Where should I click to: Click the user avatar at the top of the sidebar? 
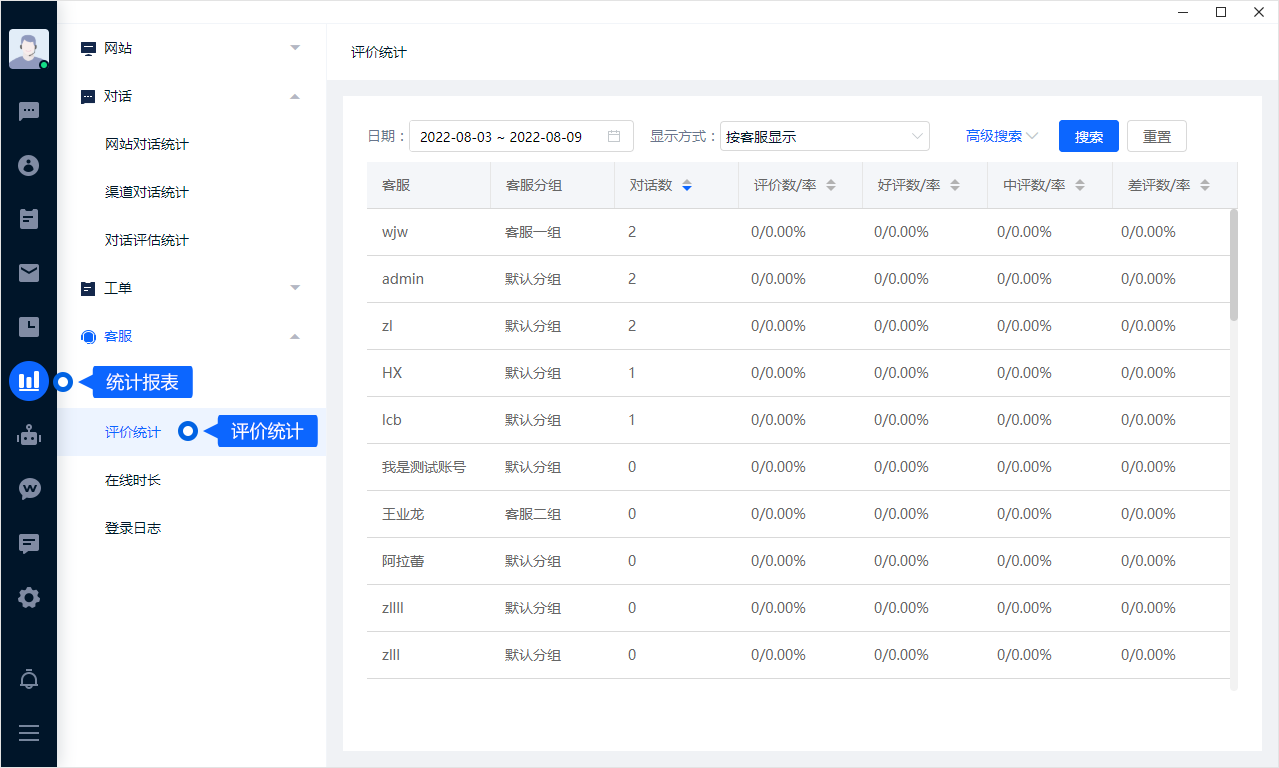click(x=29, y=48)
